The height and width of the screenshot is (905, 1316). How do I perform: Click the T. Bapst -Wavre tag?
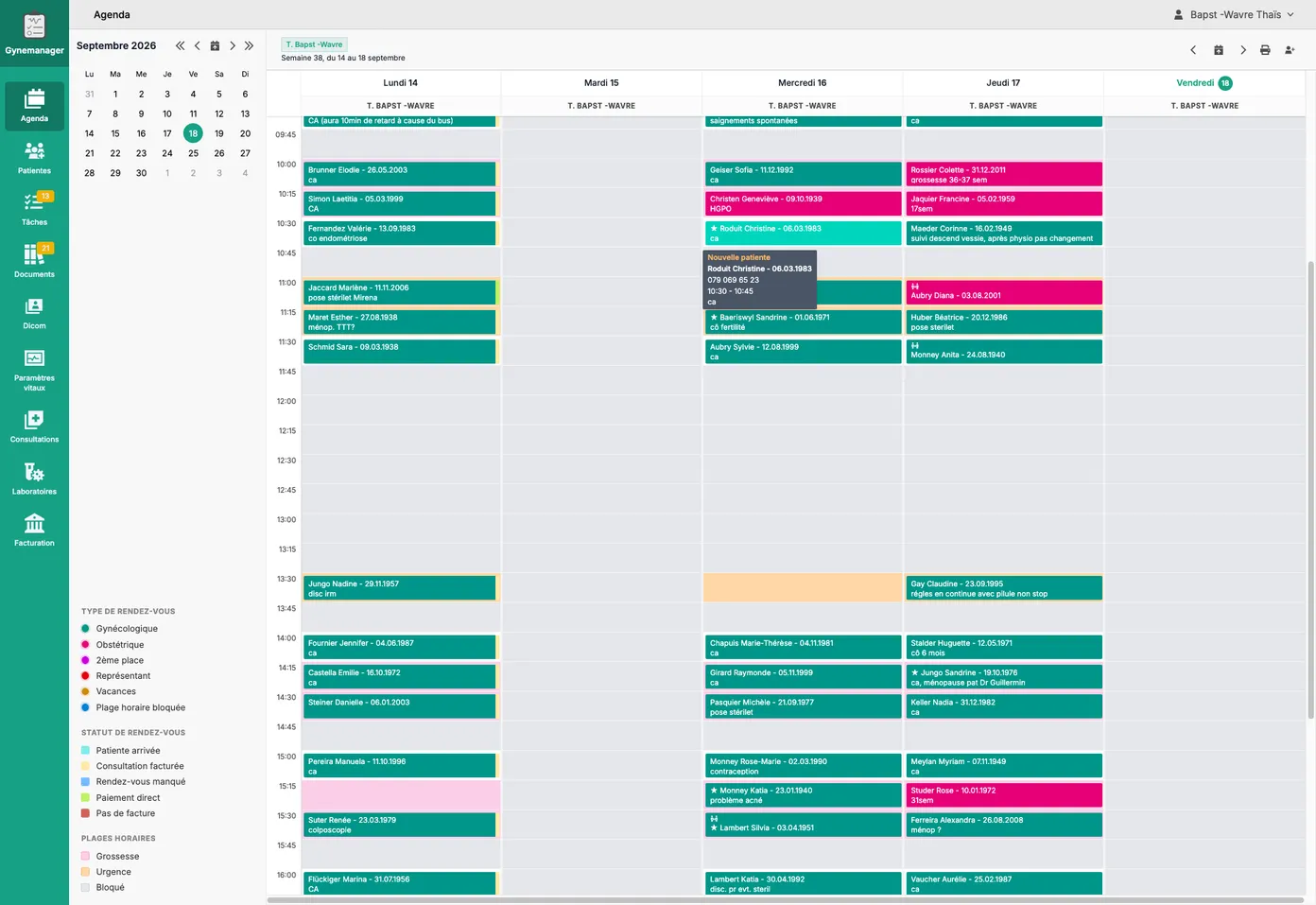click(315, 44)
